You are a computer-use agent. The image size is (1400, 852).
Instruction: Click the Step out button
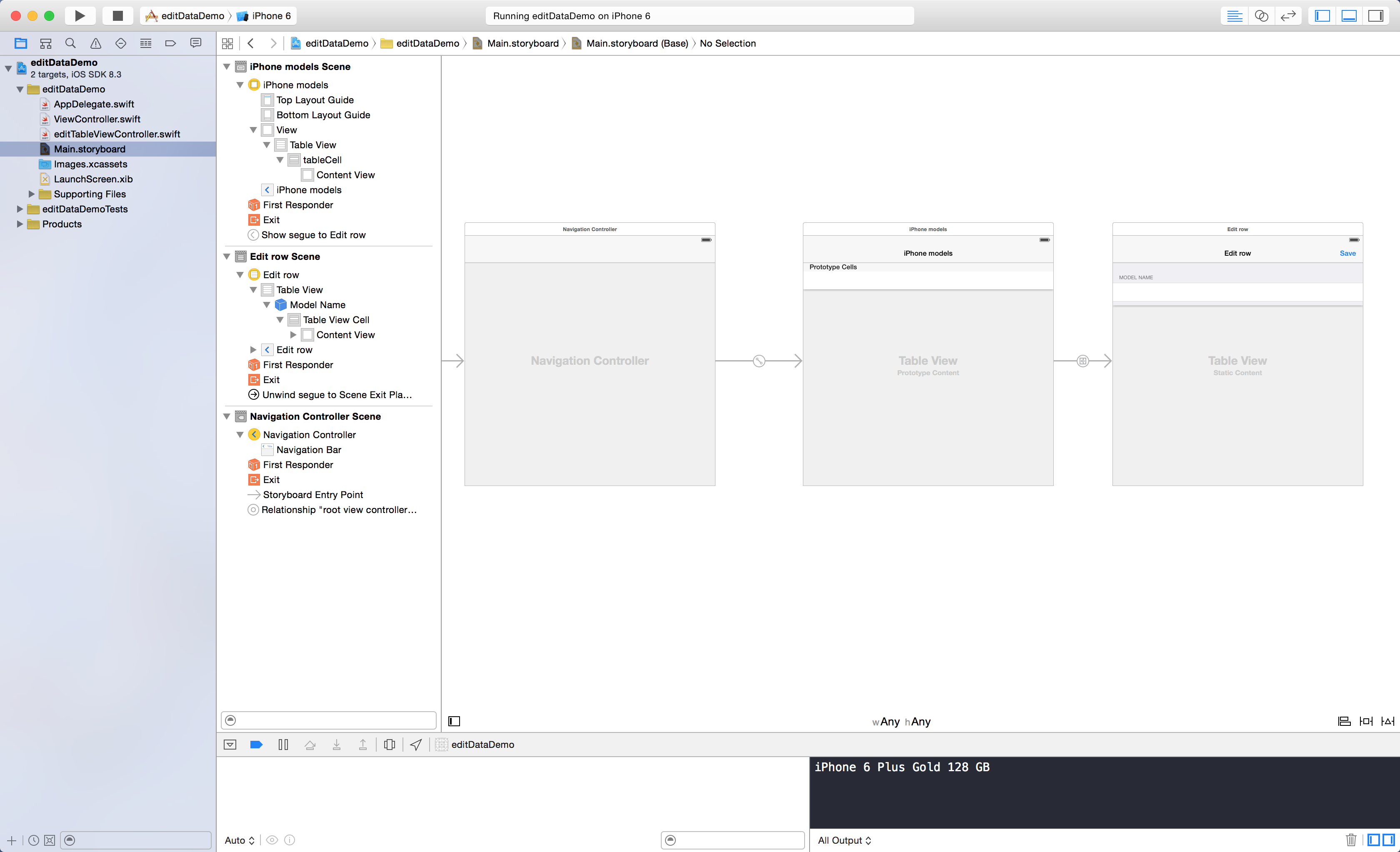tap(362, 745)
